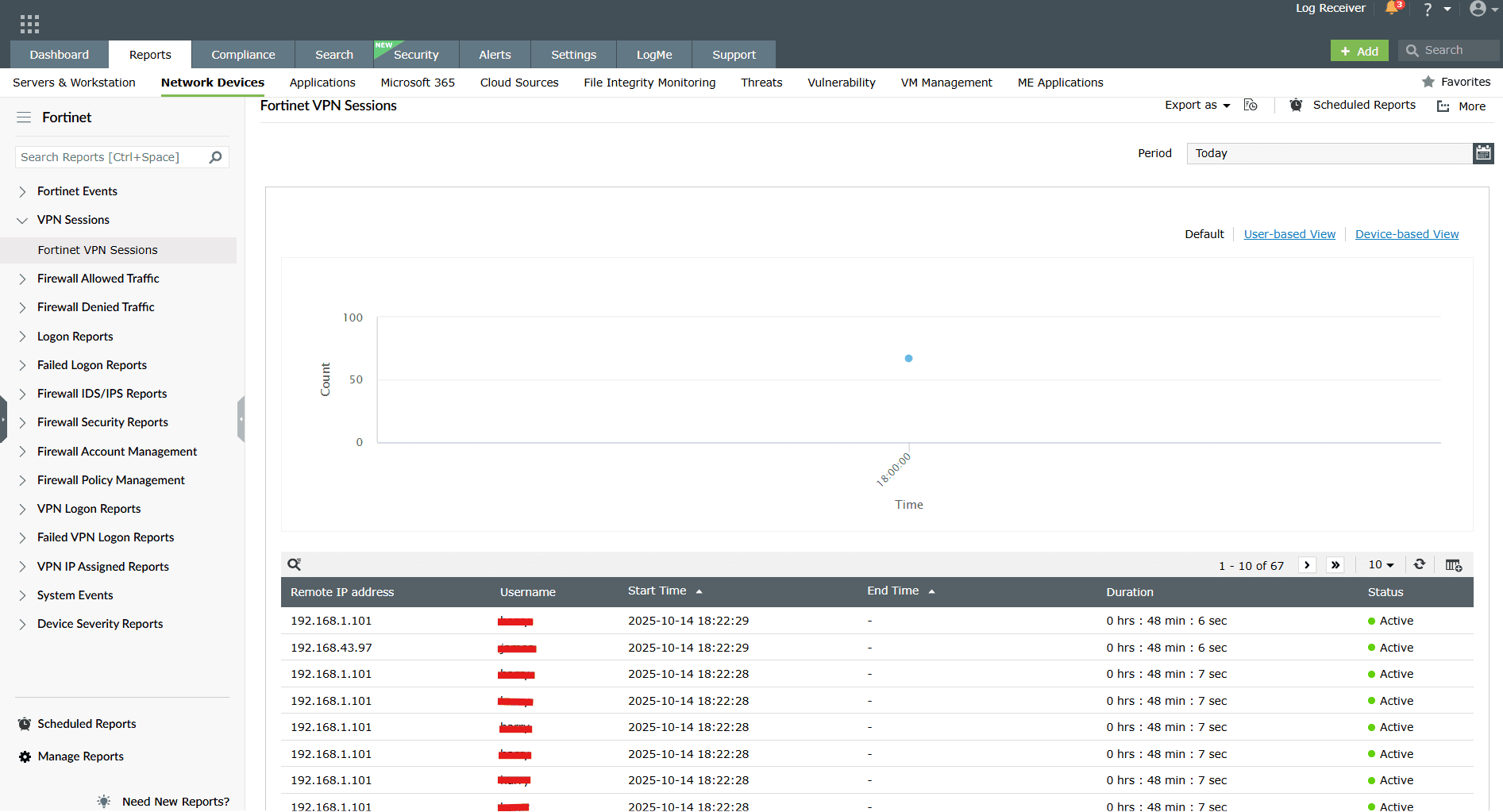Open the Settings tab
1503x812 pixels.
pos(573,55)
